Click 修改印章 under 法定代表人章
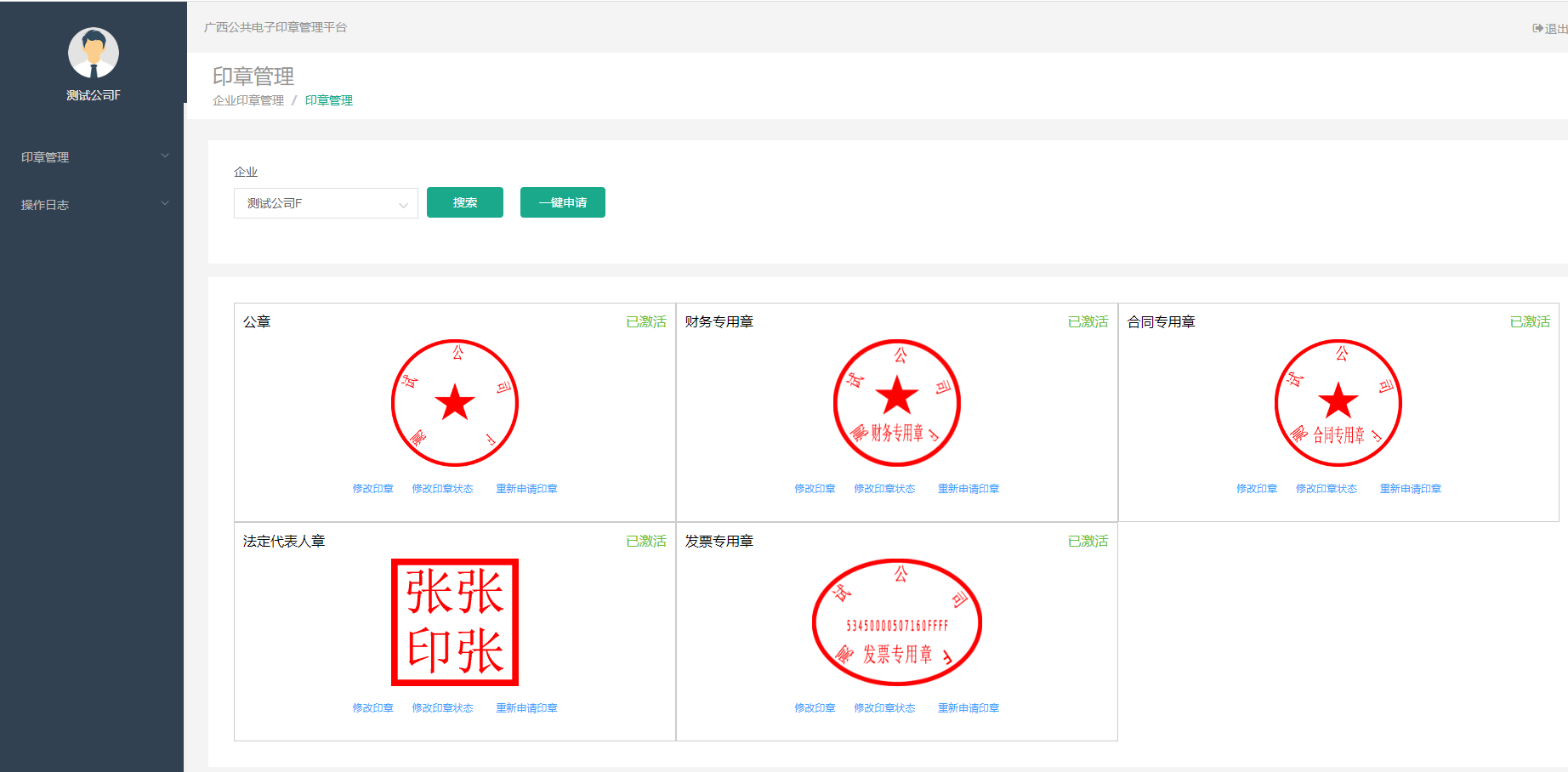 (x=373, y=708)
